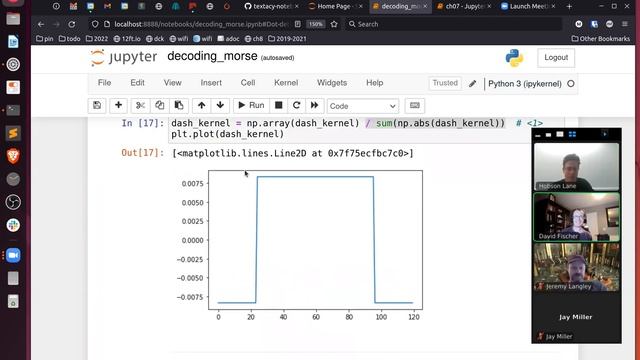Open the Widgets menu
This screenshot has height=360, width=640.
[332, 83]
